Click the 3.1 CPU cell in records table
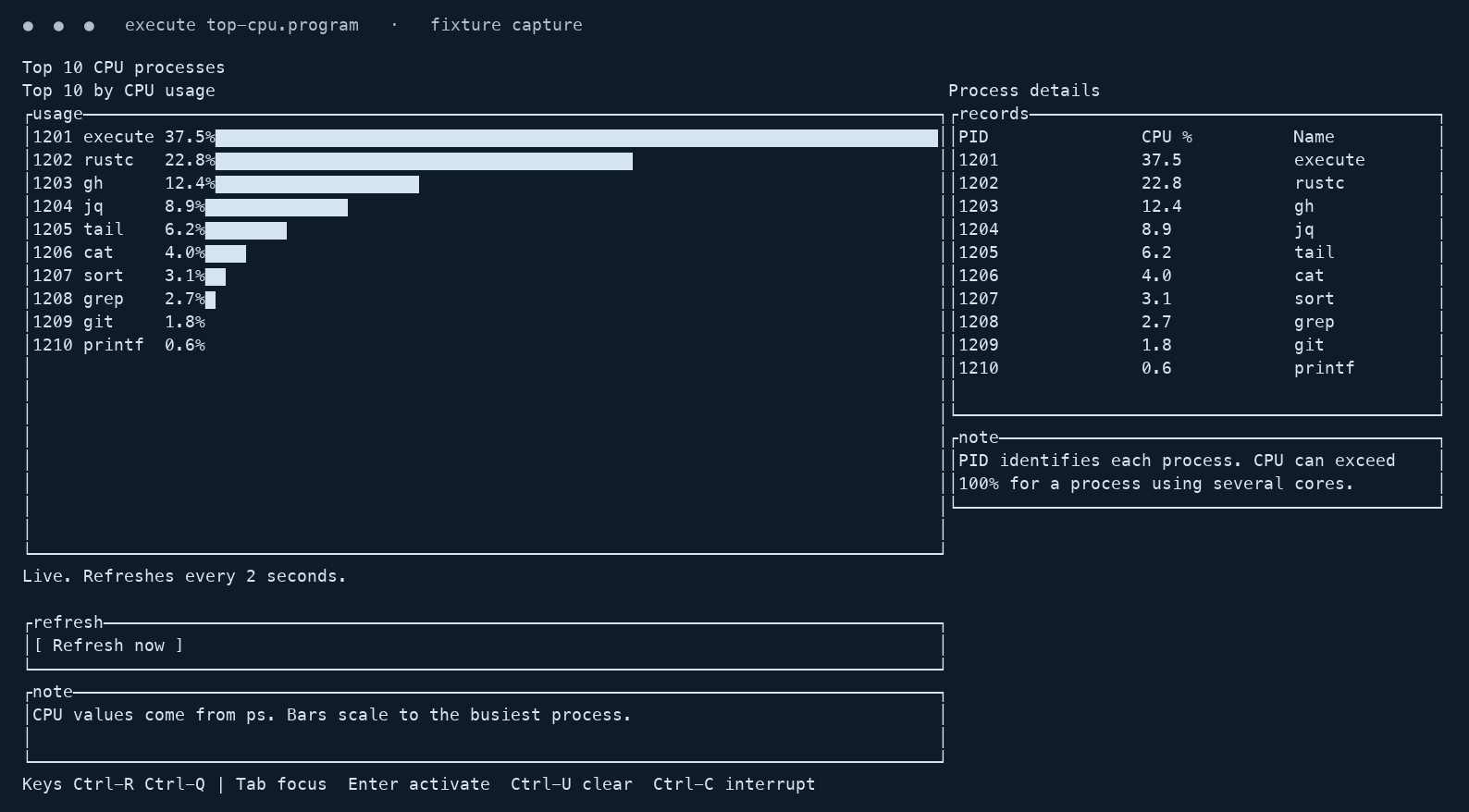The width and height of the screenshot is (1469, 812). [1156, 299]
